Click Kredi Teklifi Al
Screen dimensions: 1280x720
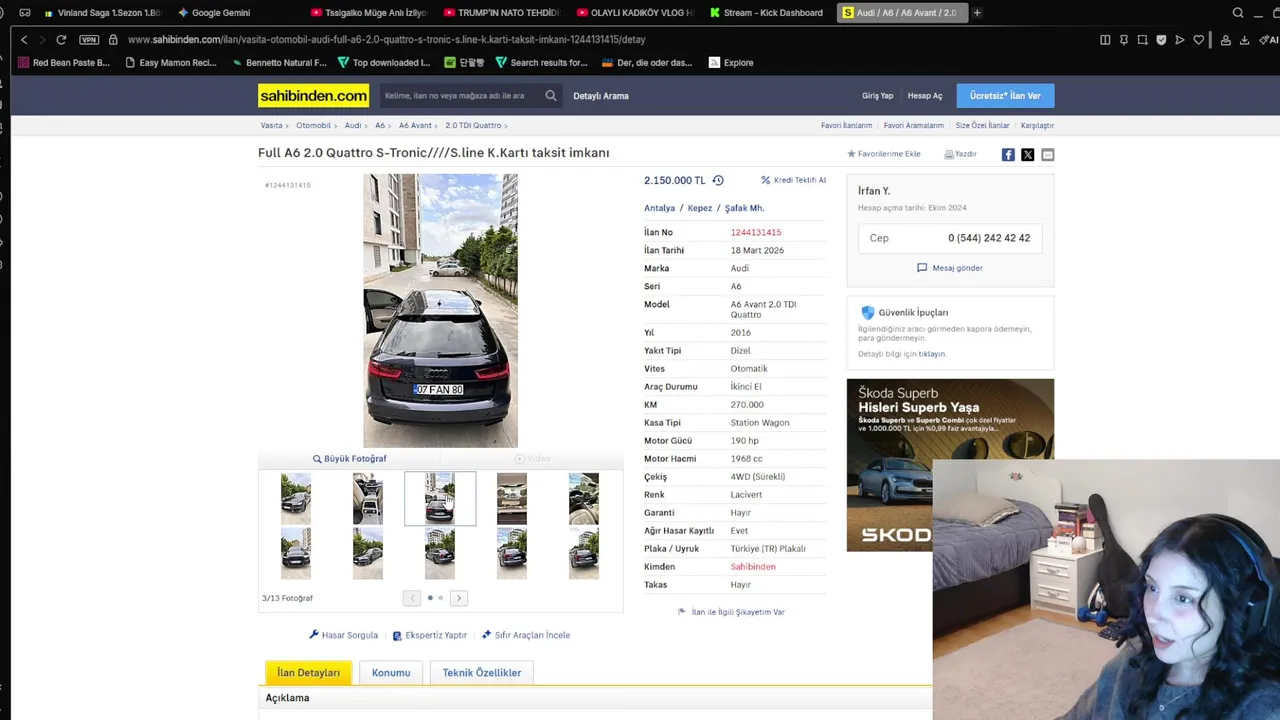[x=793, y=180]
